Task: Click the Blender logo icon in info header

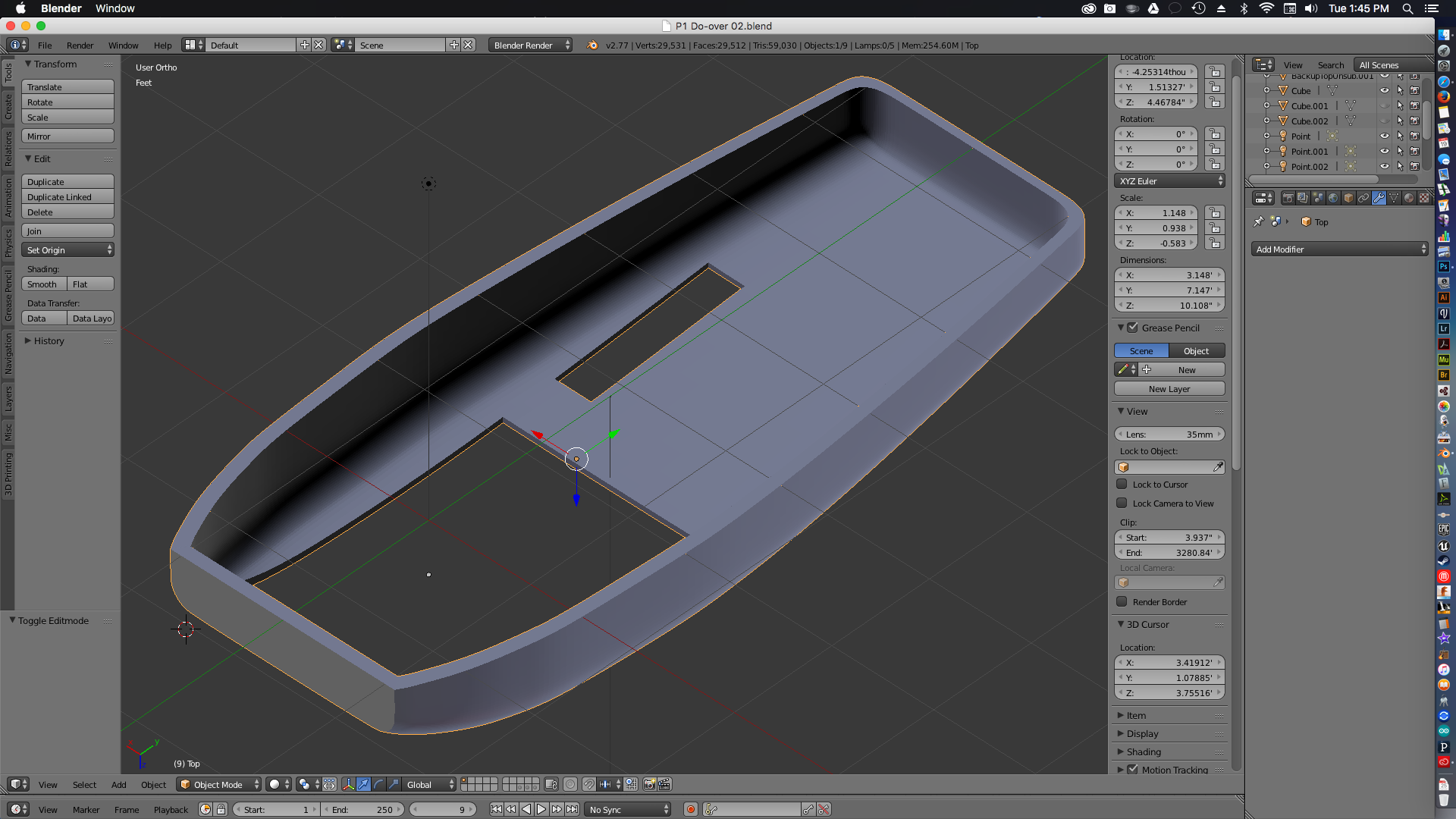Action: click(591, 45)
